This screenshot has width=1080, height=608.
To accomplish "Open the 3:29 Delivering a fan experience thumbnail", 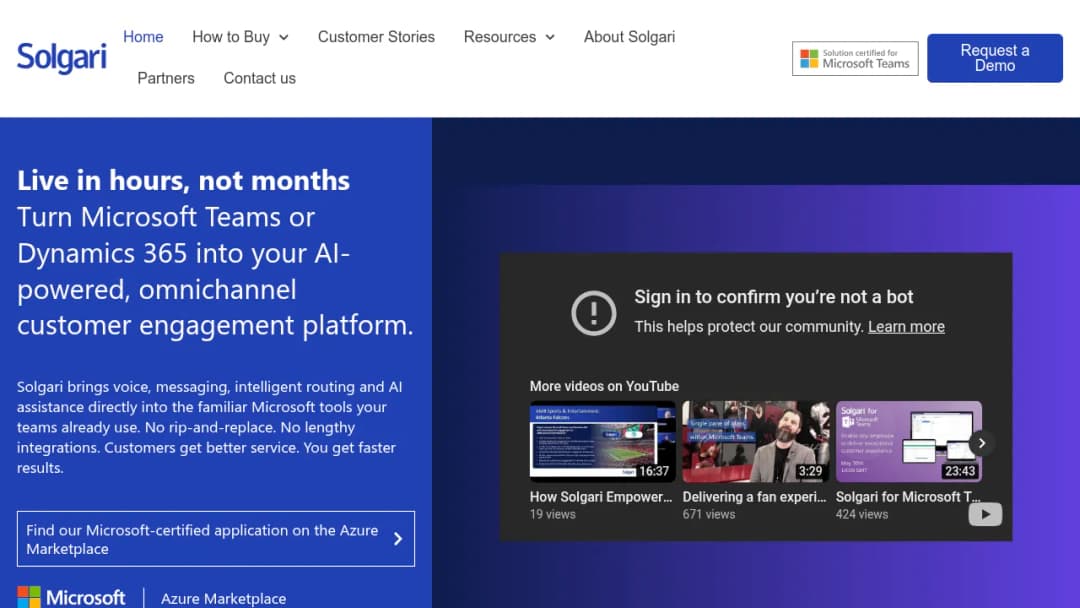I will [x=756, y=441].
